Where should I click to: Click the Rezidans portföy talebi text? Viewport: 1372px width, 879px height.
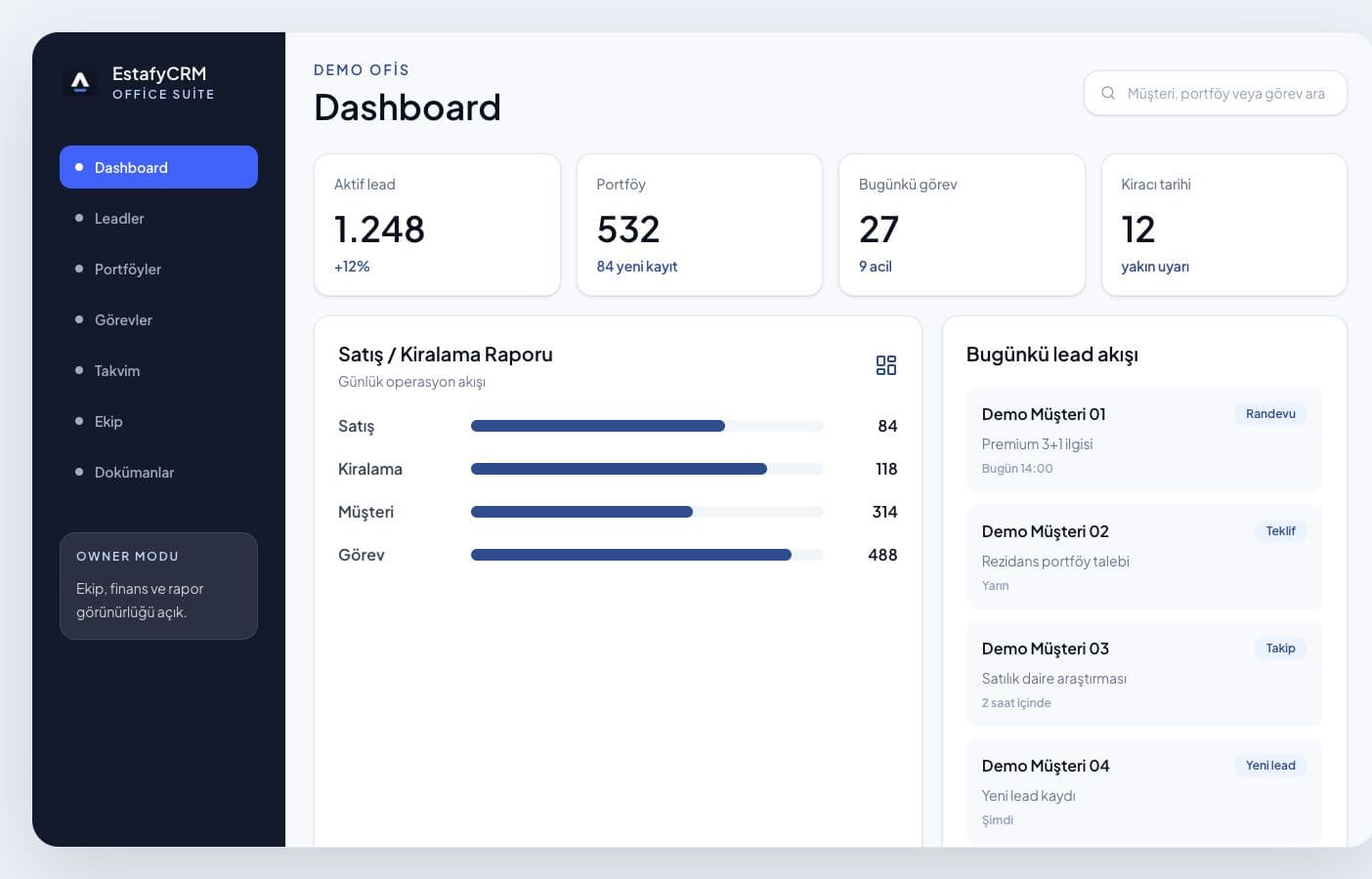(x=1055, y=562)
